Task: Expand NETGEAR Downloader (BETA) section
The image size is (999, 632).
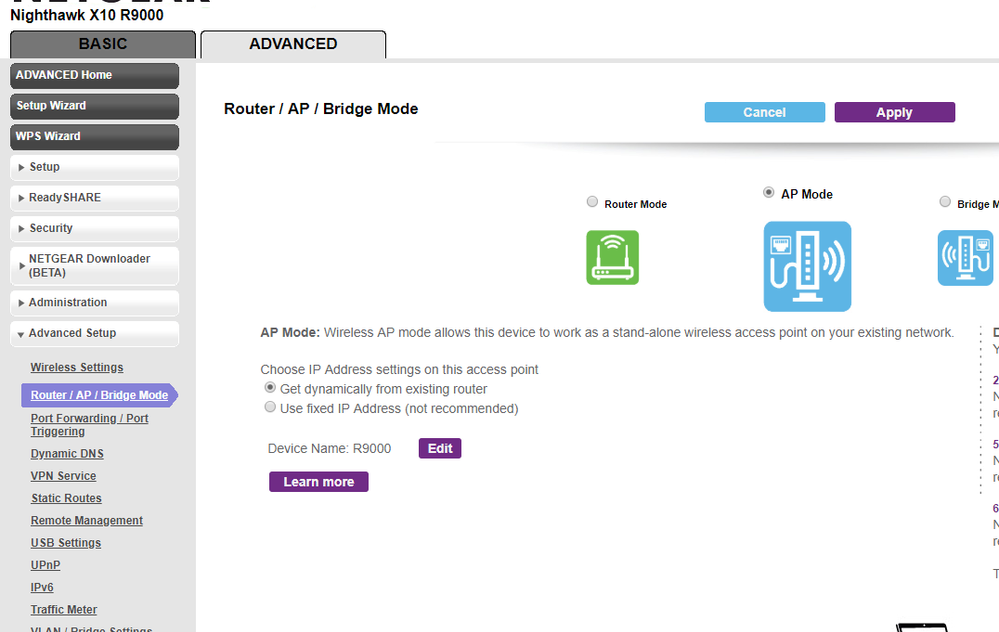Action: coord(94,266)
